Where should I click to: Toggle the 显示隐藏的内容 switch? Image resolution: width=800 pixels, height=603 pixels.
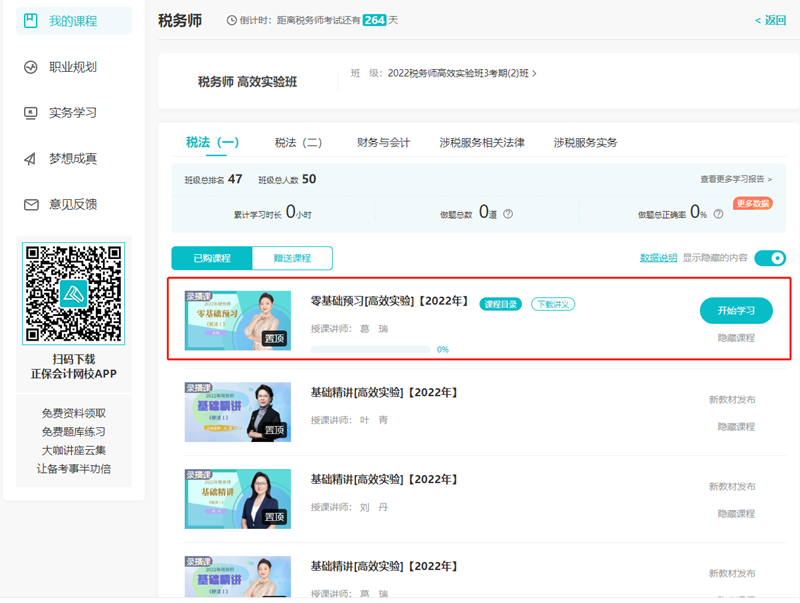click(x=769, y=258)
